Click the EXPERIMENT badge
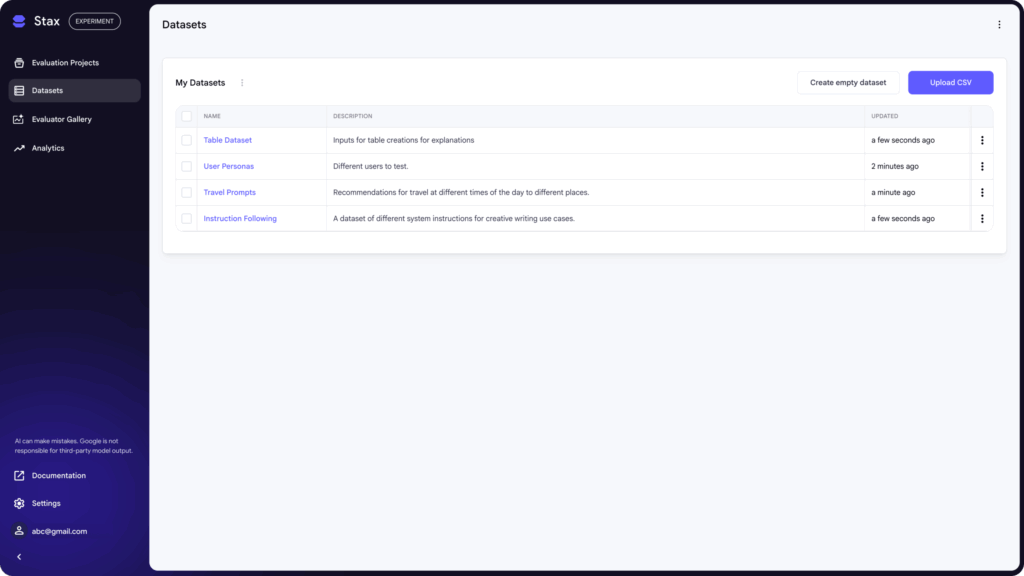Viewport: 1024px width, 576px height. 95,22
